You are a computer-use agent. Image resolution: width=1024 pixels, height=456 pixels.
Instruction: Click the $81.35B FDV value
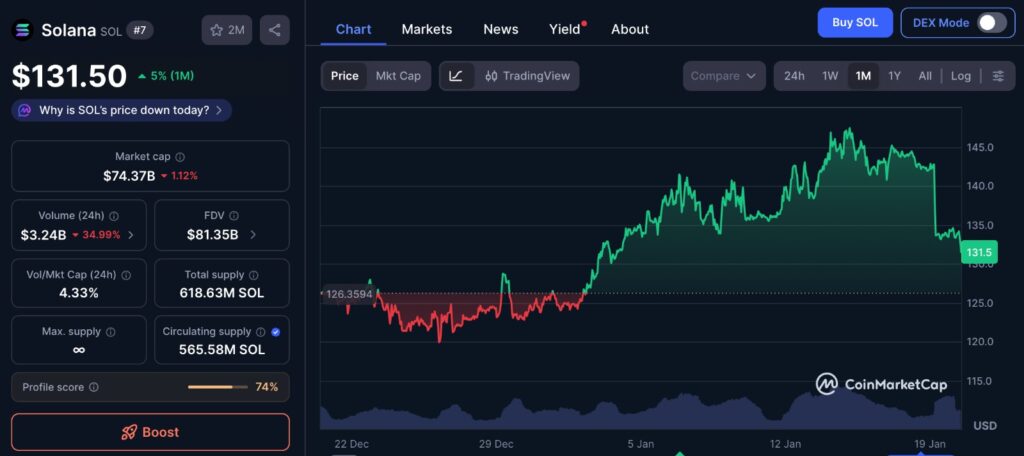tap(212, 235)
